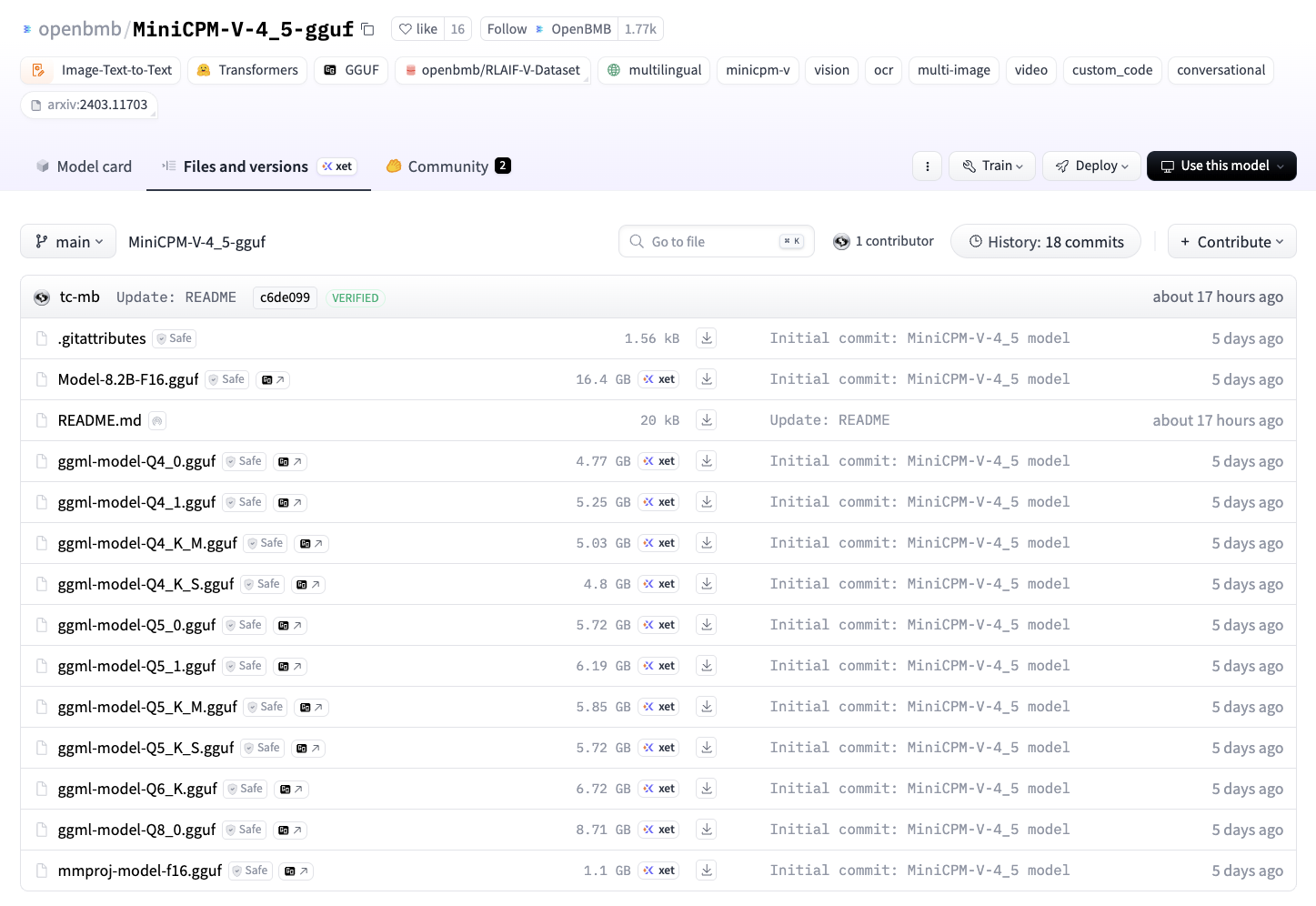Expand the main branch selector

pos(68,242)
